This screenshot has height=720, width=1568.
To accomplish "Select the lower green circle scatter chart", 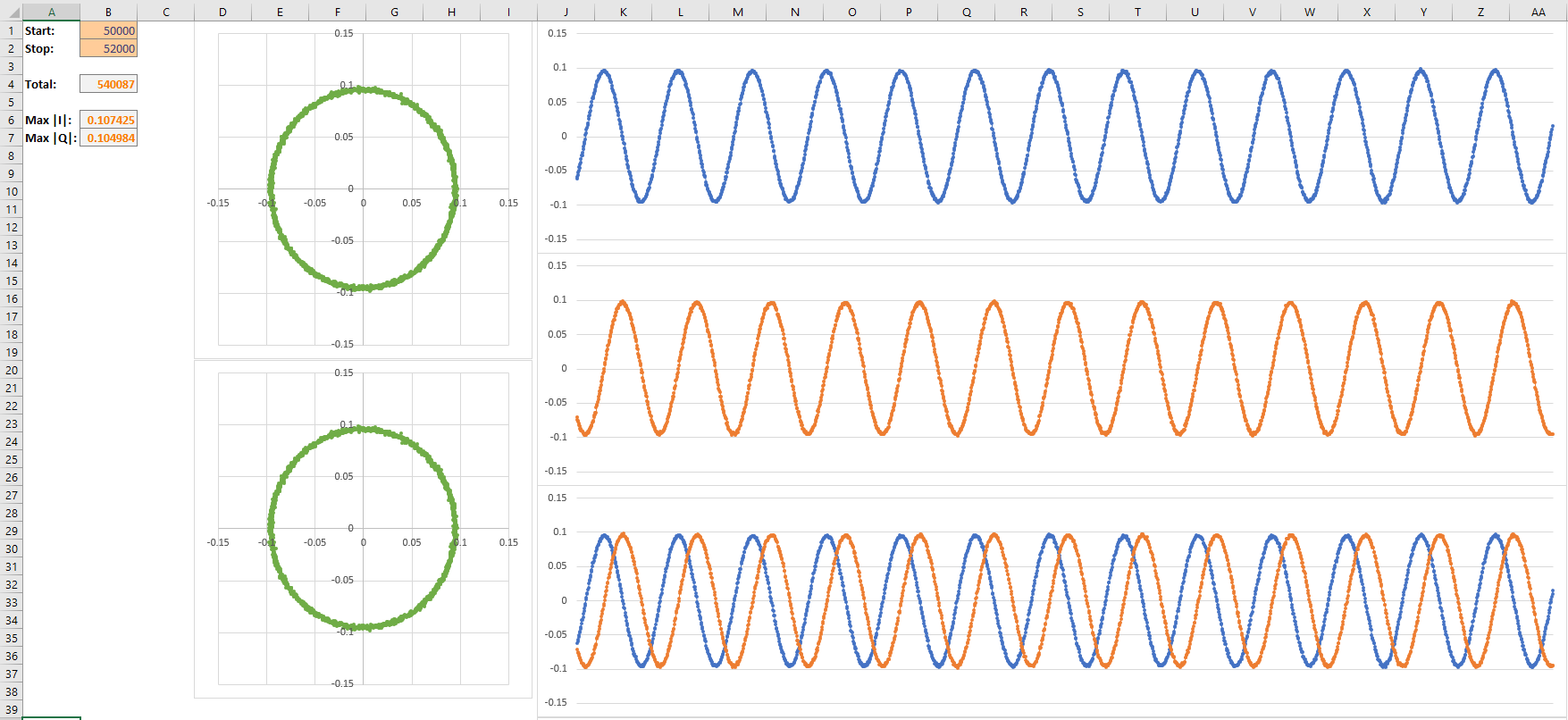I will 363,529.
